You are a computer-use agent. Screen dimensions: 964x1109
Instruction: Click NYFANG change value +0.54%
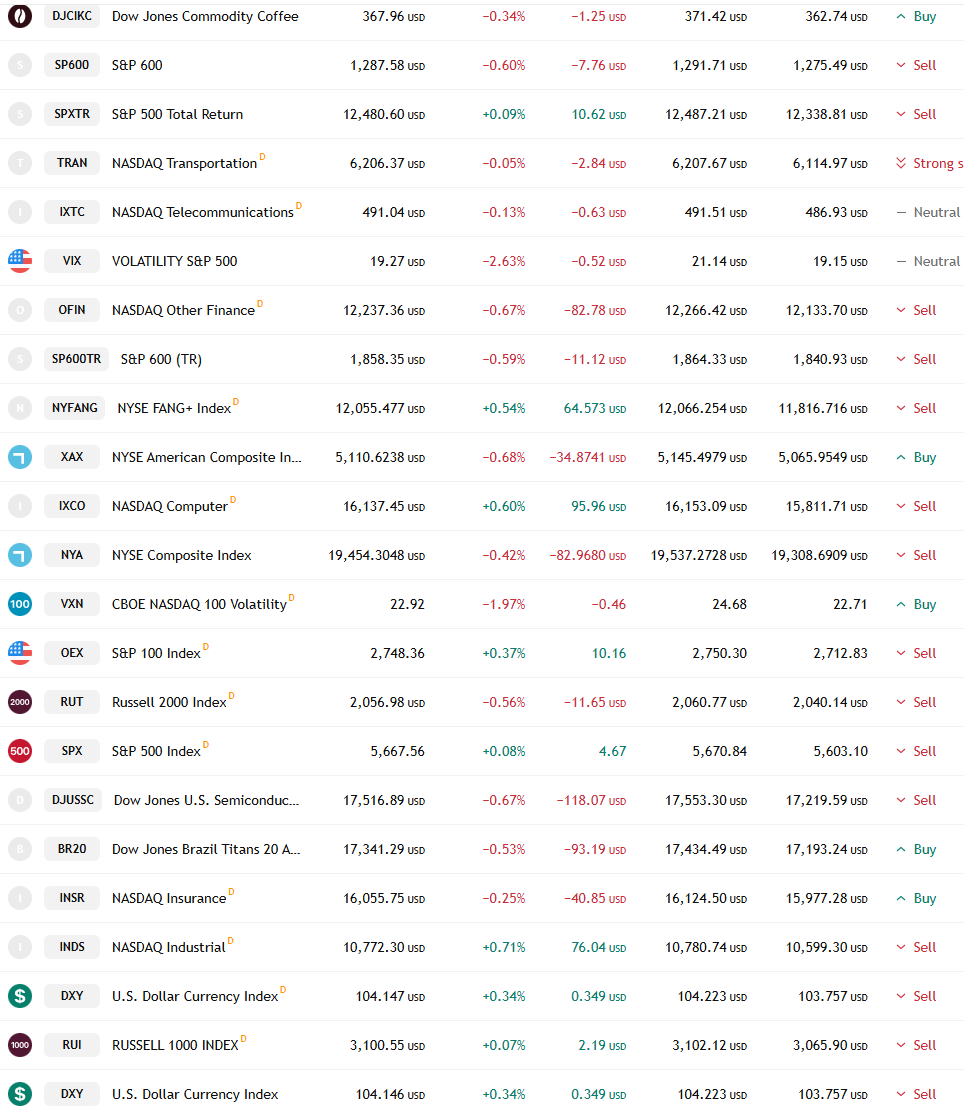pos(504,409)
